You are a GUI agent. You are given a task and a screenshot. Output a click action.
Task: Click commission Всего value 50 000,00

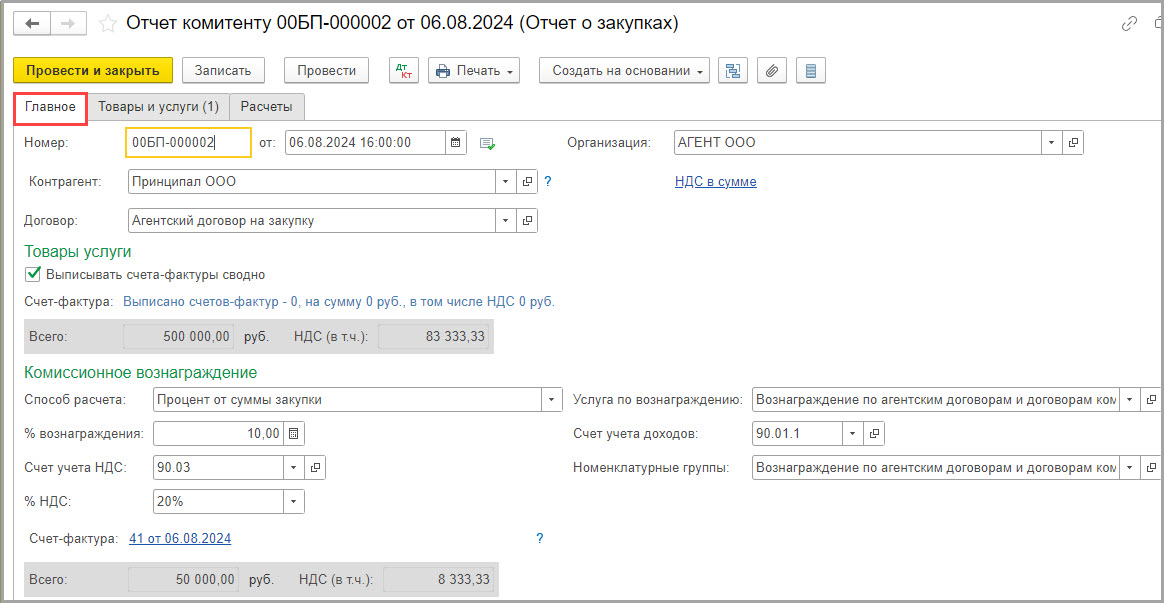click(x=185, y=578)
